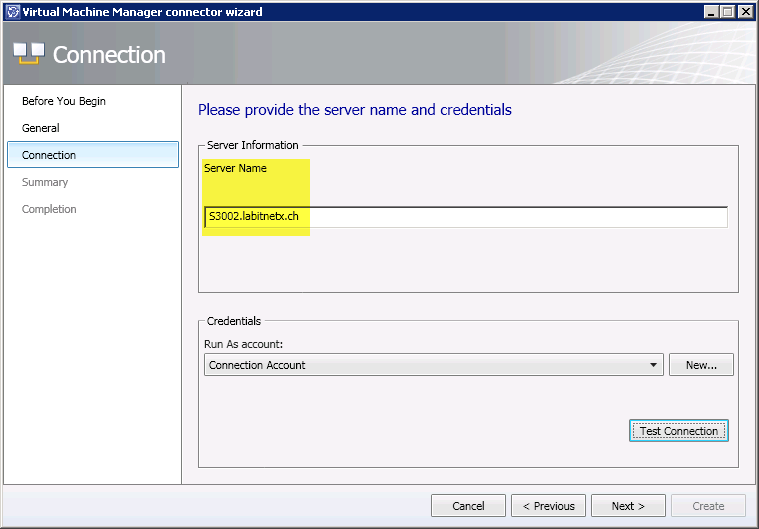Proceed using the Next button

point(628,506)
